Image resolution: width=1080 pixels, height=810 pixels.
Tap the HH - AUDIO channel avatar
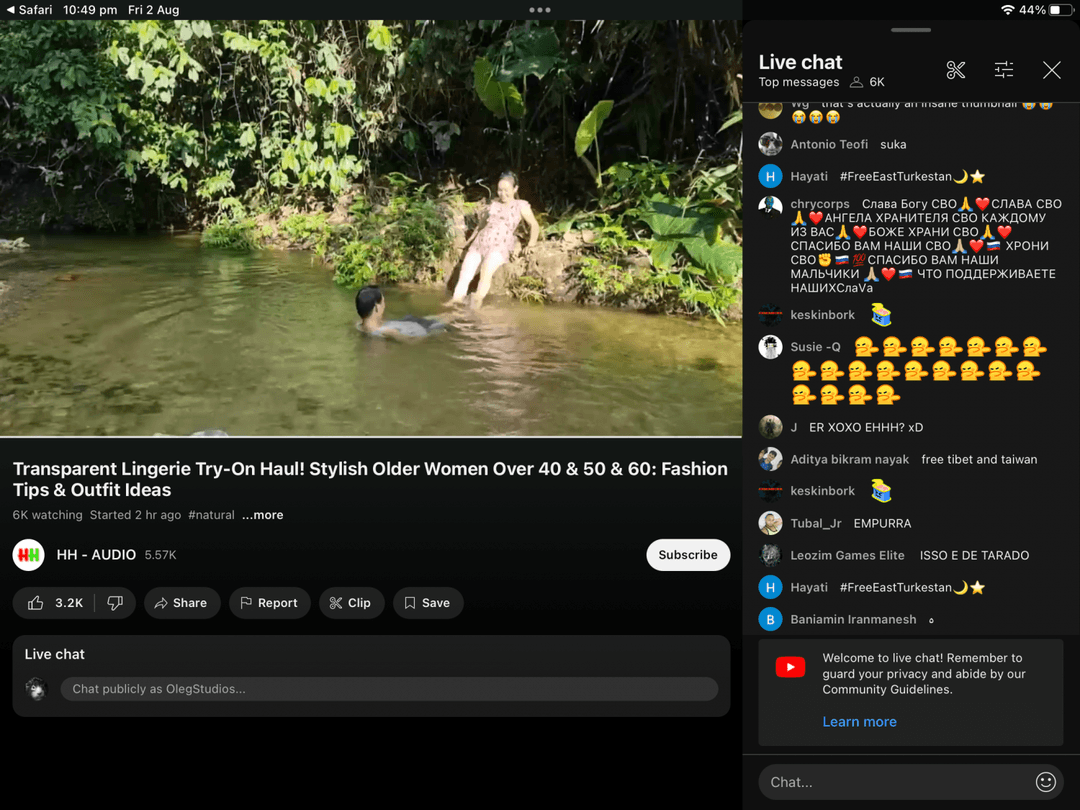[x=29, y=555]
